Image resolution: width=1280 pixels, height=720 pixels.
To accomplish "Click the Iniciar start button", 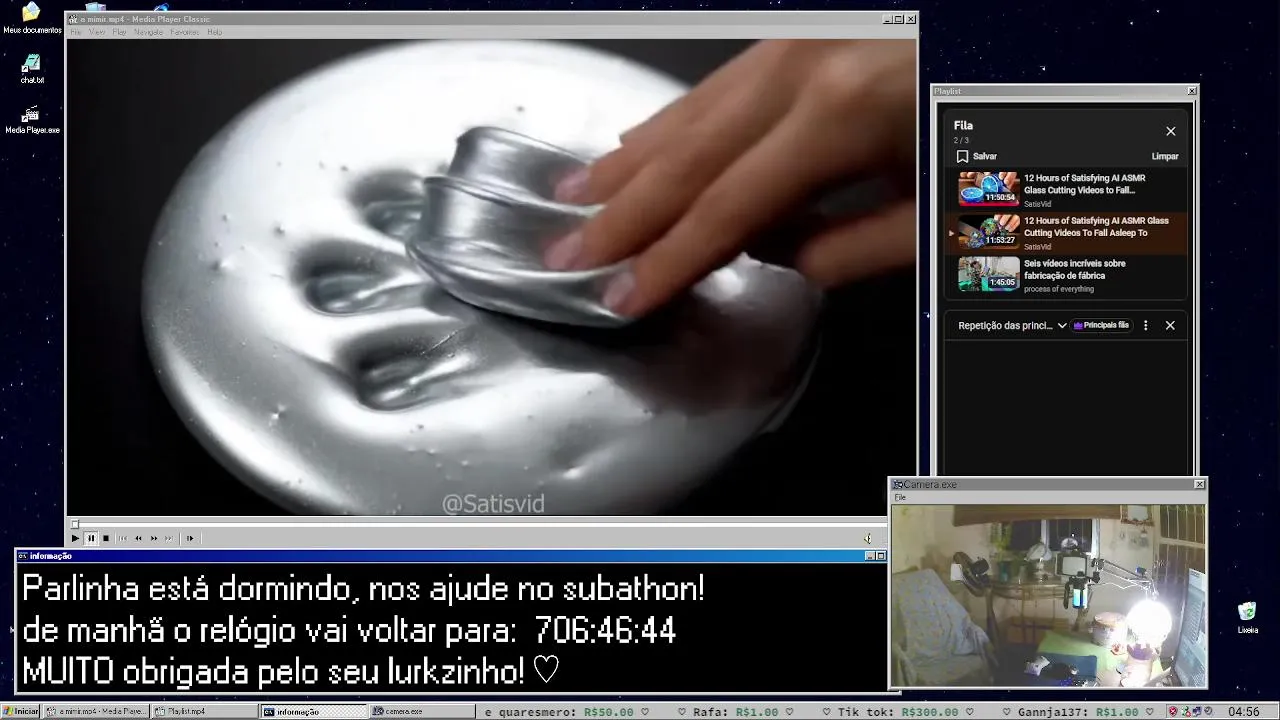I will coord(20,711).
